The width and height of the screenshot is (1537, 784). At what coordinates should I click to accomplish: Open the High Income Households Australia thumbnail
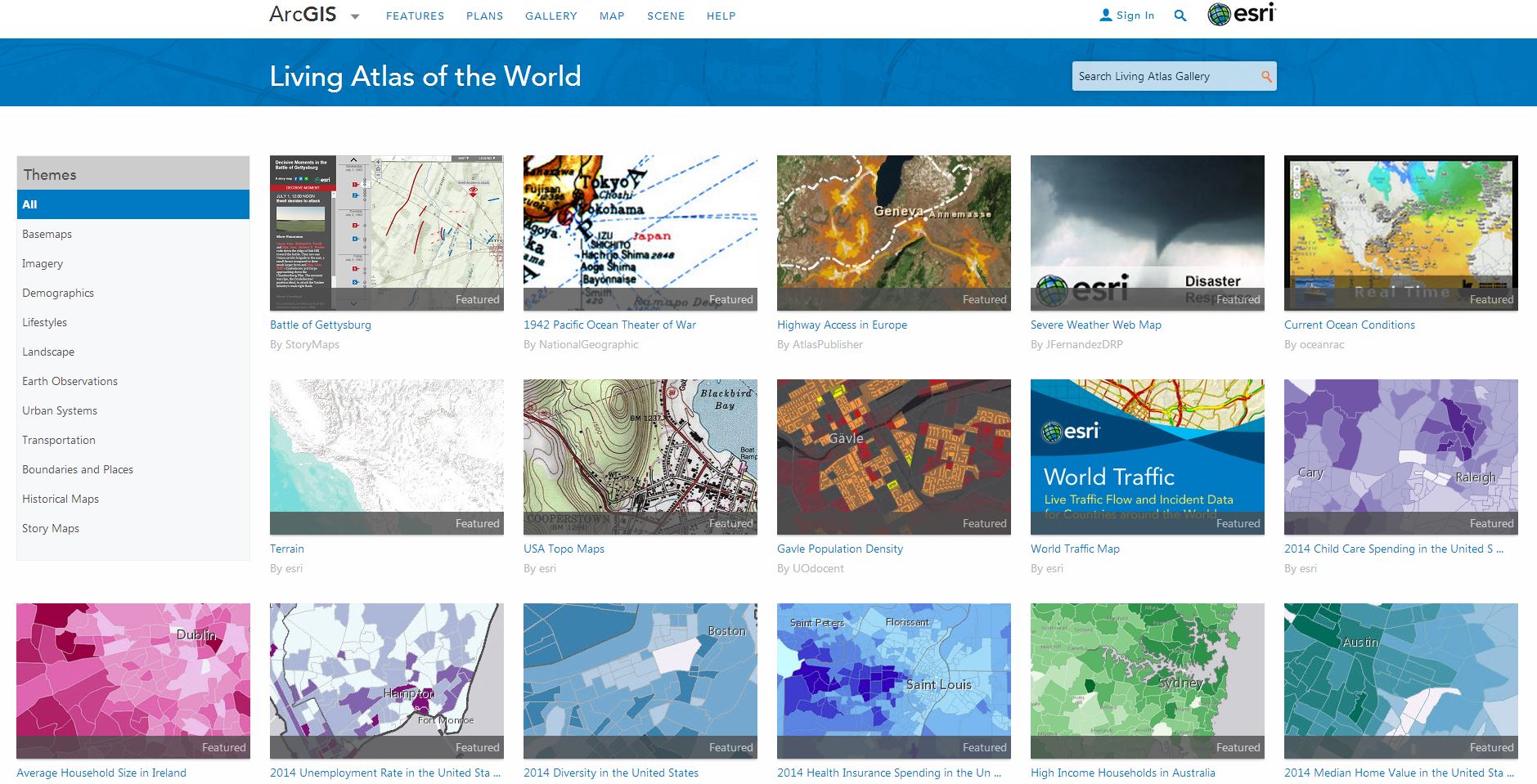(x=1148, y=681)
